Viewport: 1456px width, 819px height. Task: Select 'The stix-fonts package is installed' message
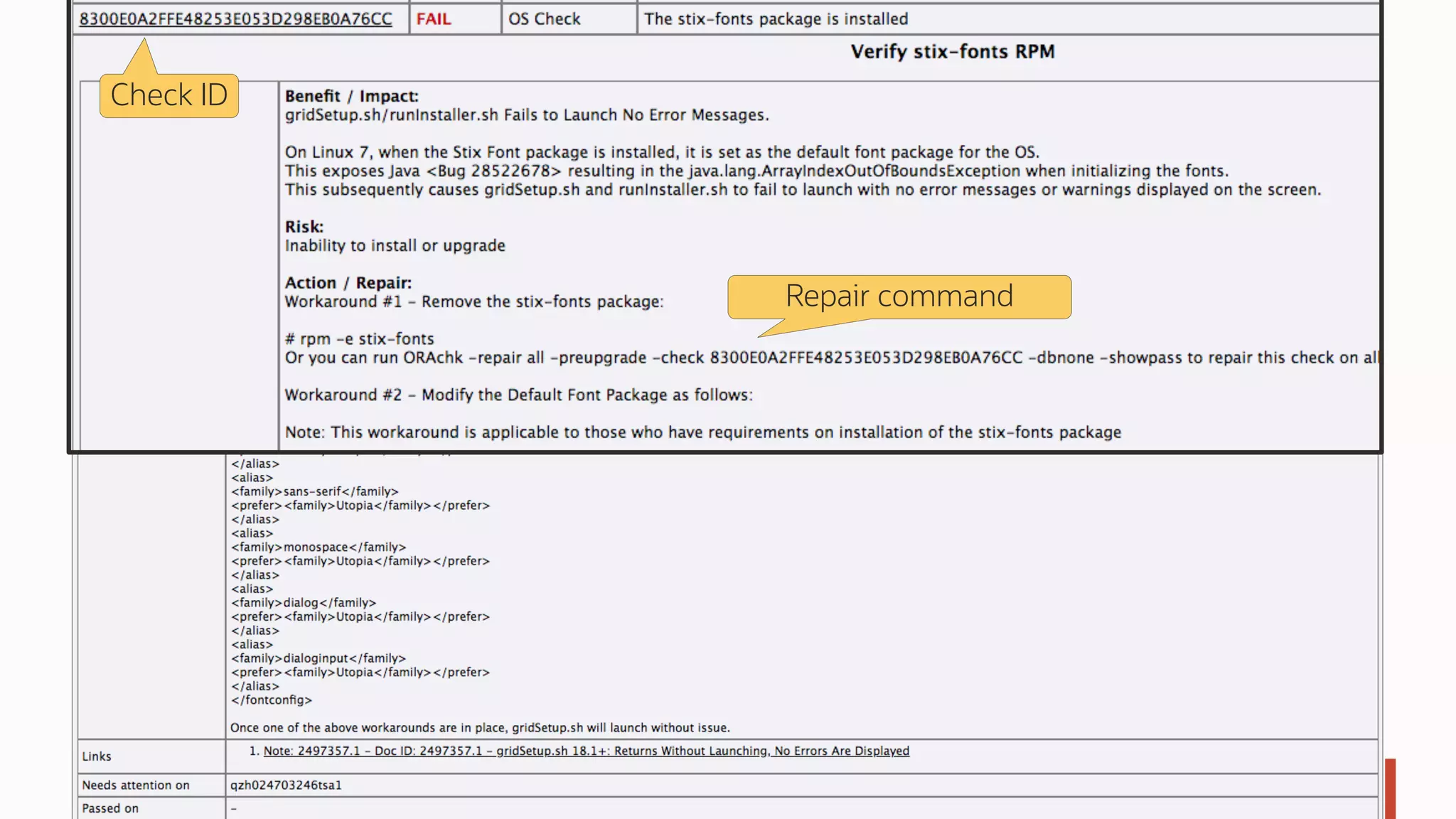(x=776, y=19)
